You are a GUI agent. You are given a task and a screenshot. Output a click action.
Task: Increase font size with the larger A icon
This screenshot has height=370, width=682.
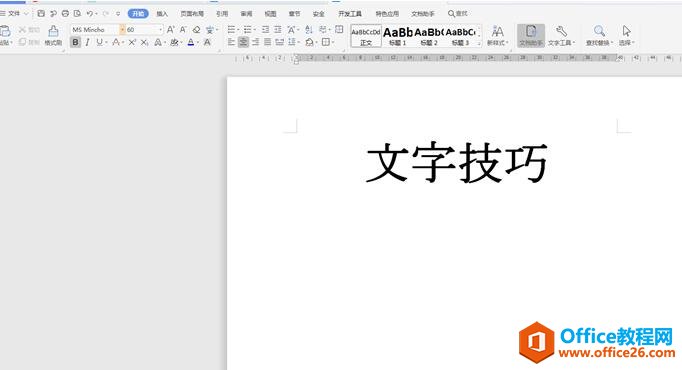point(170,29)
